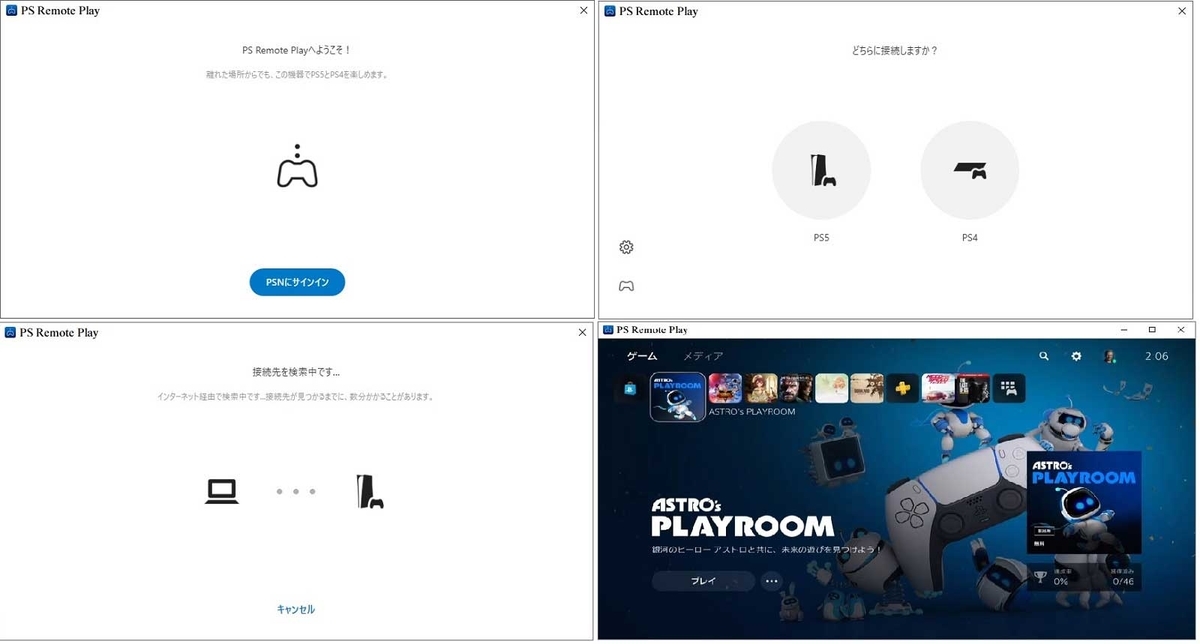Screen dimensions: 1200x644
Task: Select the pale pastel game tile
Action: 832,388
